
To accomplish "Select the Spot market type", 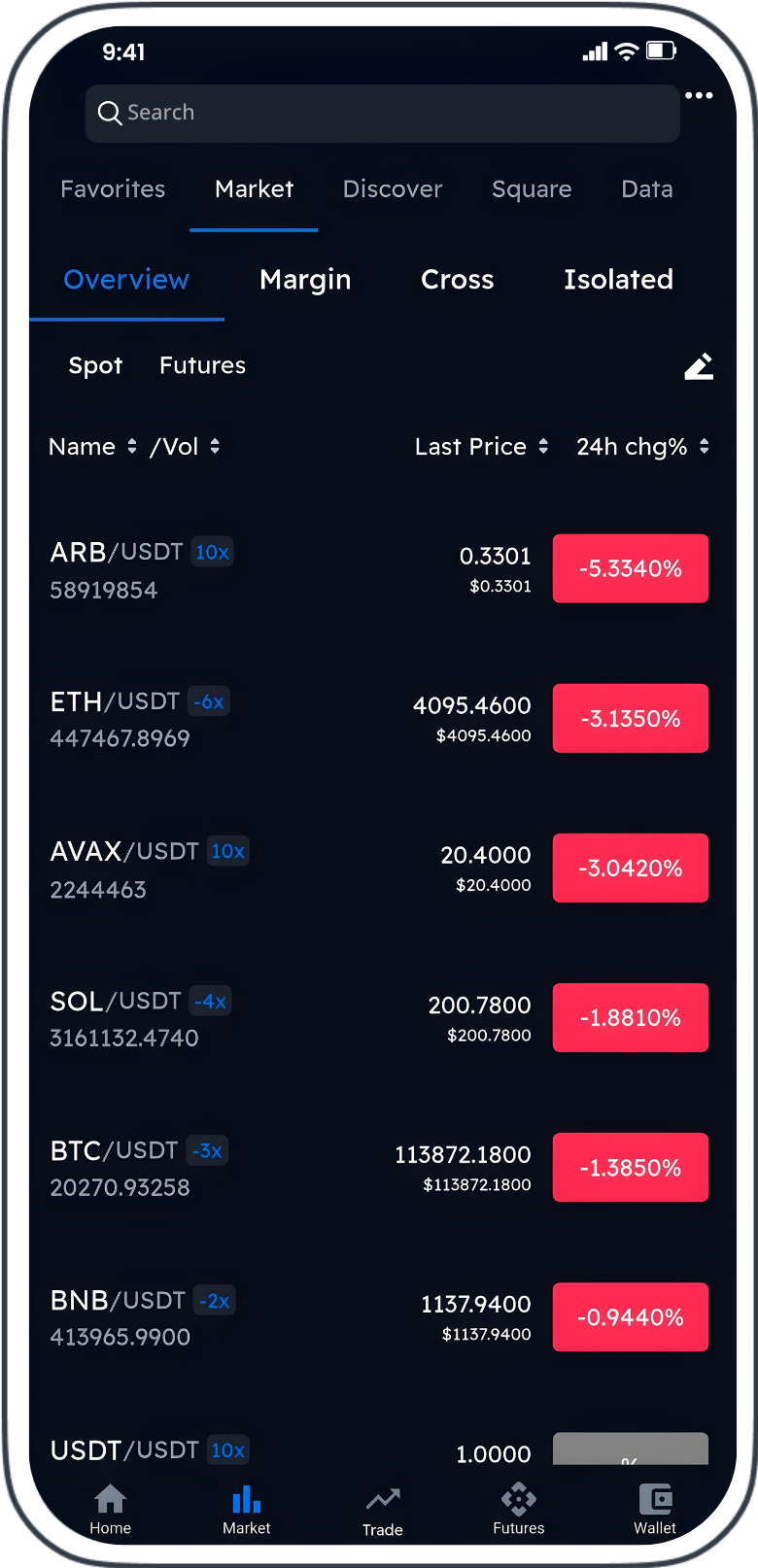I will pos(95,366).
